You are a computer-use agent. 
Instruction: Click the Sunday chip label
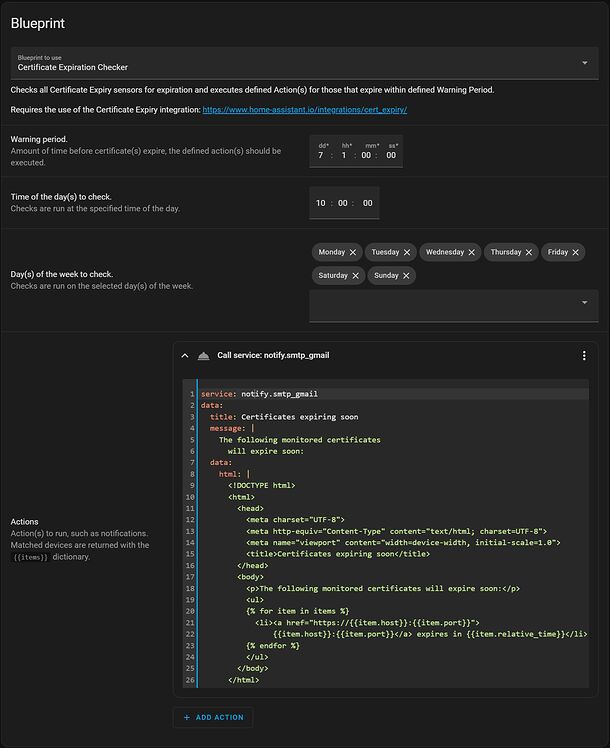tap(386, 276)
